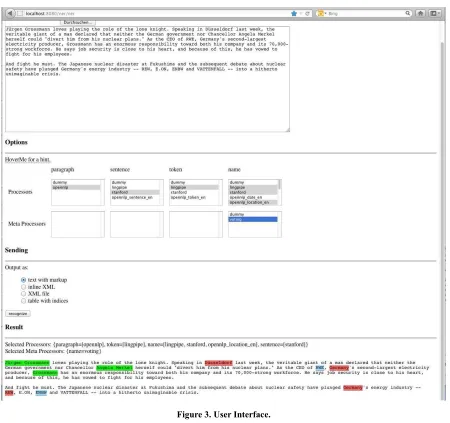The image size is (450, 423).
Task: Select dummy in the sentence processors list
Action: (x=135, y=182)
